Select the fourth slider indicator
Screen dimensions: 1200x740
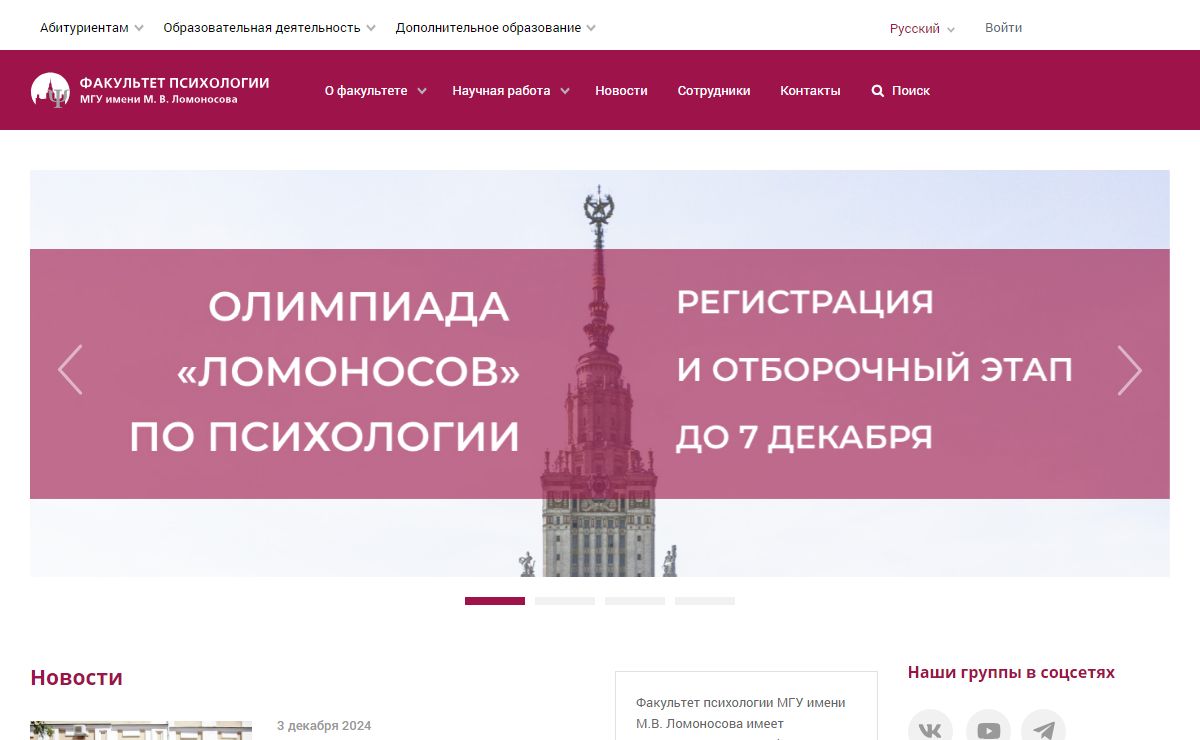[705, 601]
